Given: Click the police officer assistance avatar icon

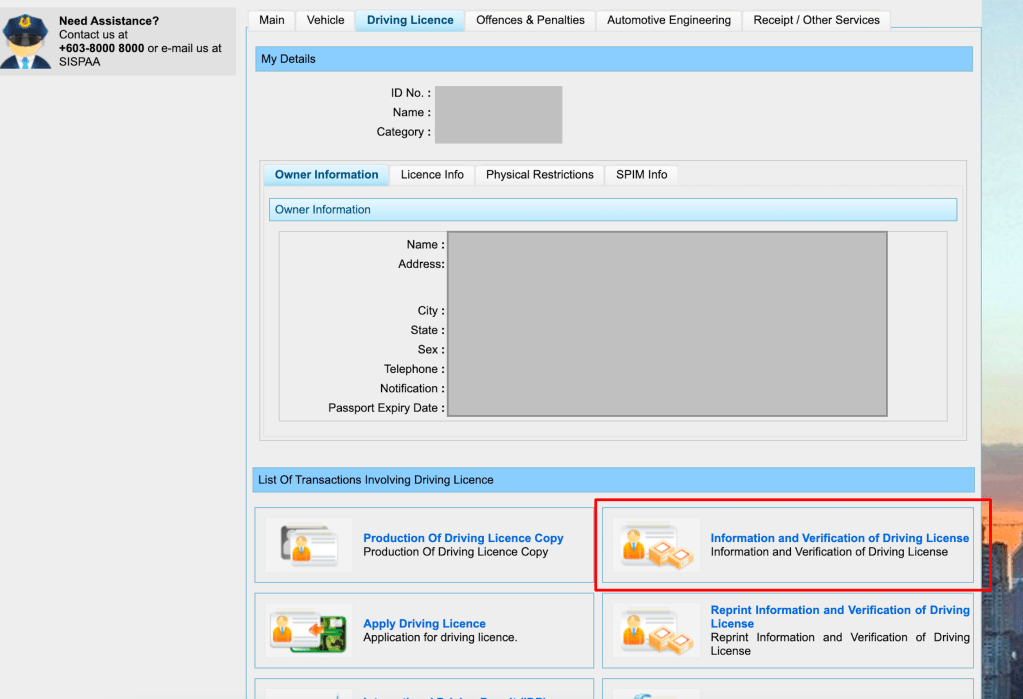Looking at the screenshot, I should tap(27, 41).
